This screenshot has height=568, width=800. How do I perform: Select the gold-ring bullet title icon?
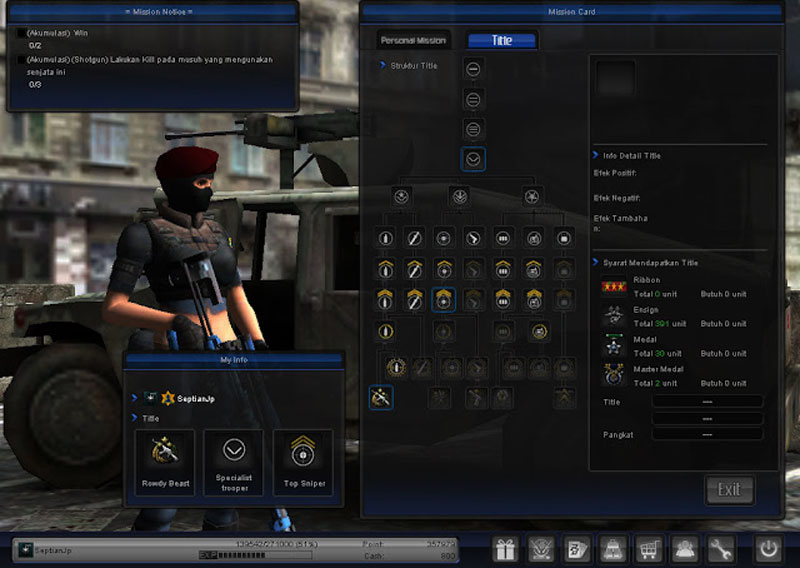[x=385, y=332]
